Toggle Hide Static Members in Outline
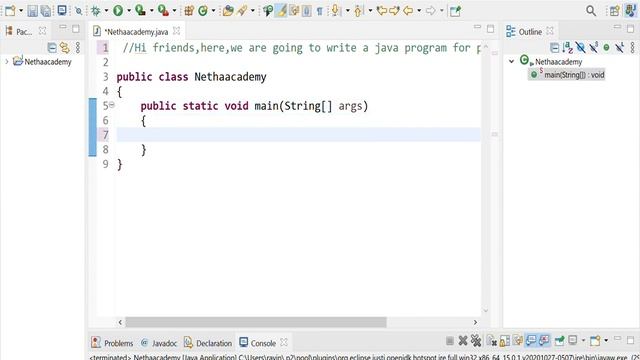This screenshot has height=360, width=640. tap(593, 48)
